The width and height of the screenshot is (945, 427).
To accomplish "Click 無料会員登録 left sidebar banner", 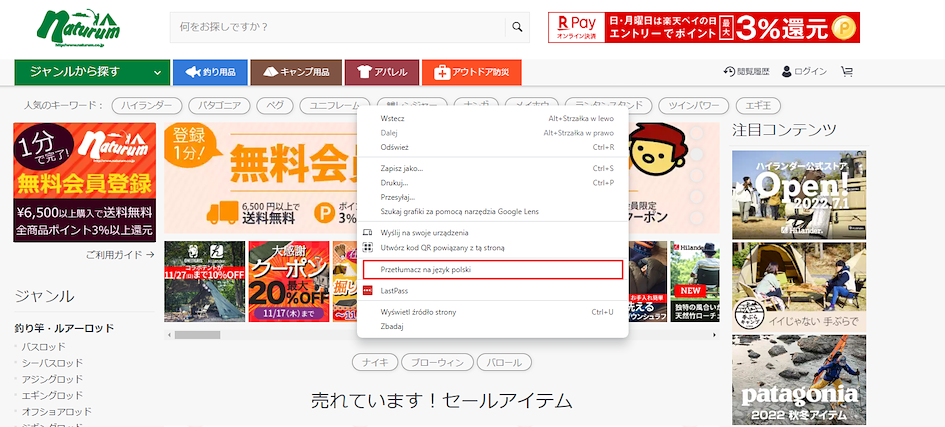I will click(x=84, y=182).
